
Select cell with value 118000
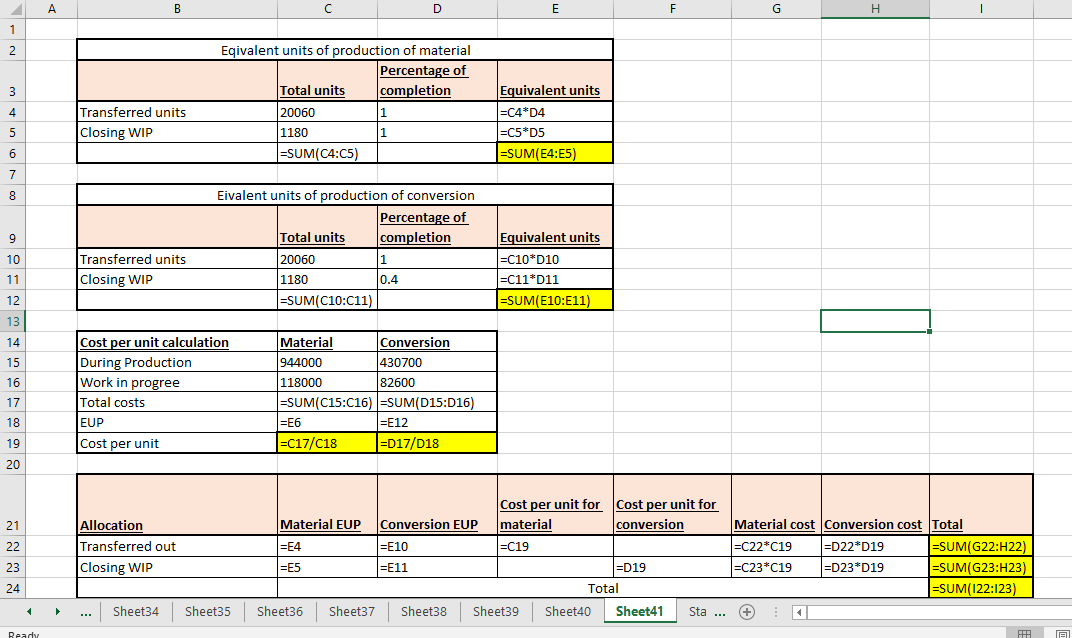pyautogui.click(x=327, y=382)
